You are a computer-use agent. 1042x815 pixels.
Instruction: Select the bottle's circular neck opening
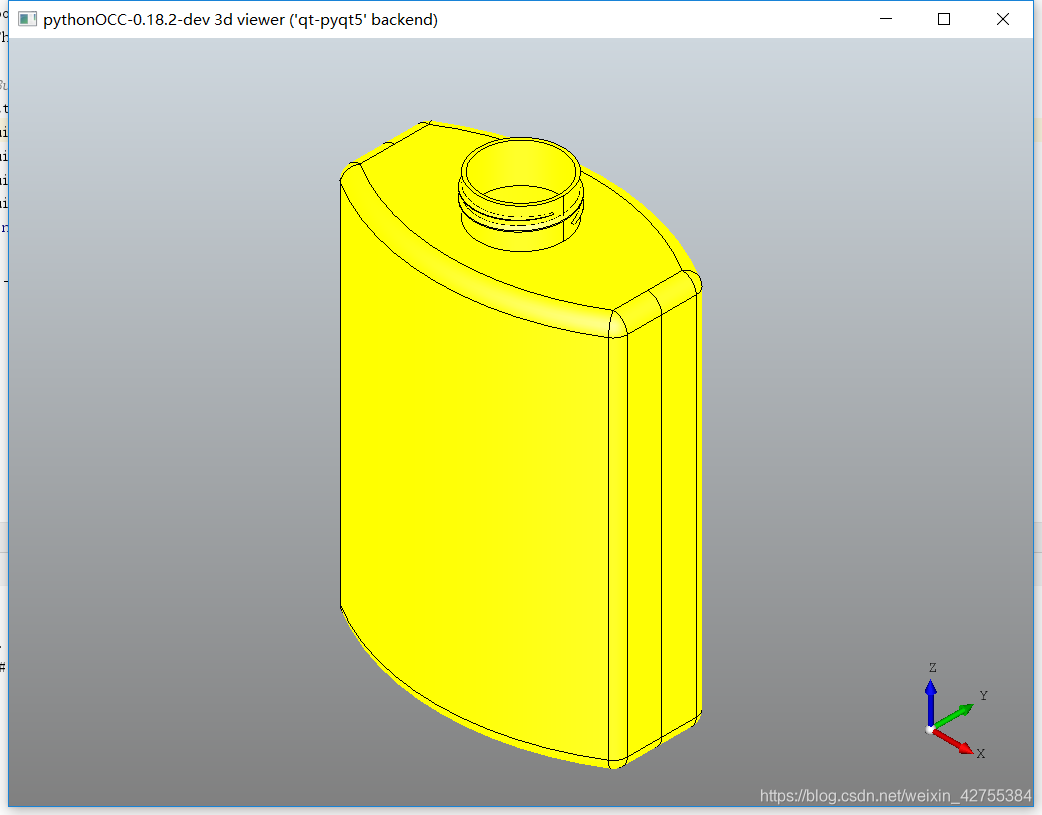point(520,168)
